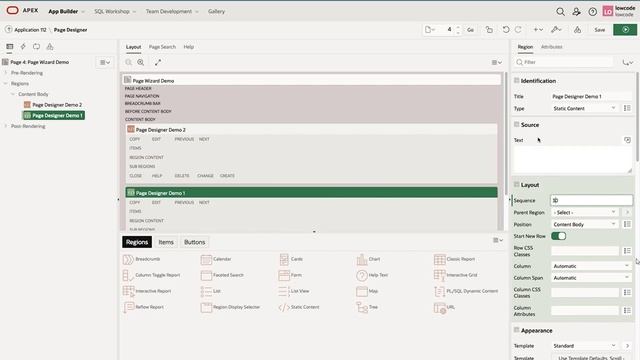Screen dimensions: 640x360
Task: Click the Faceted Search gallery icon
Action: pos(206,276)
